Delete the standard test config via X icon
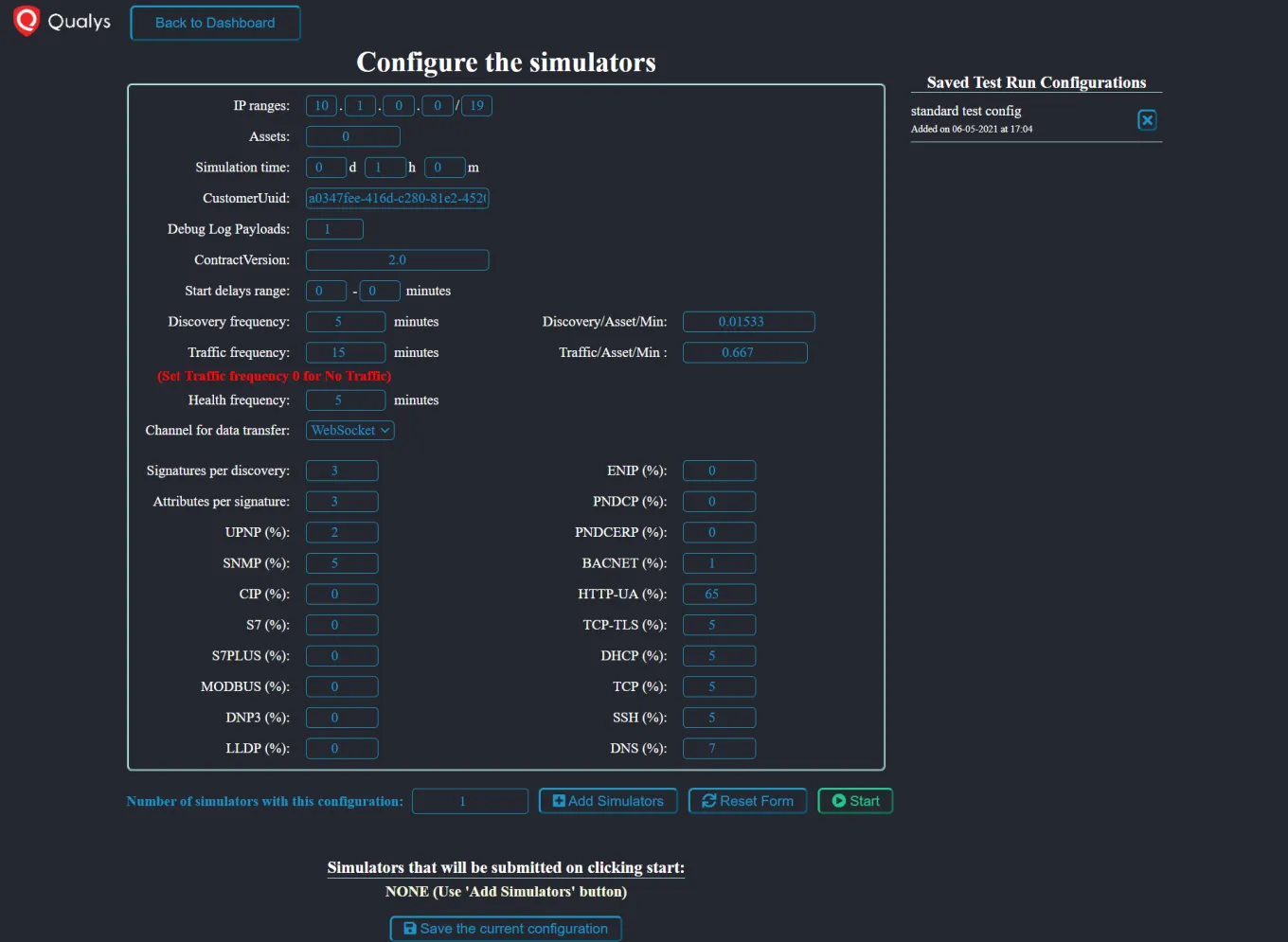 [1147, 119]
